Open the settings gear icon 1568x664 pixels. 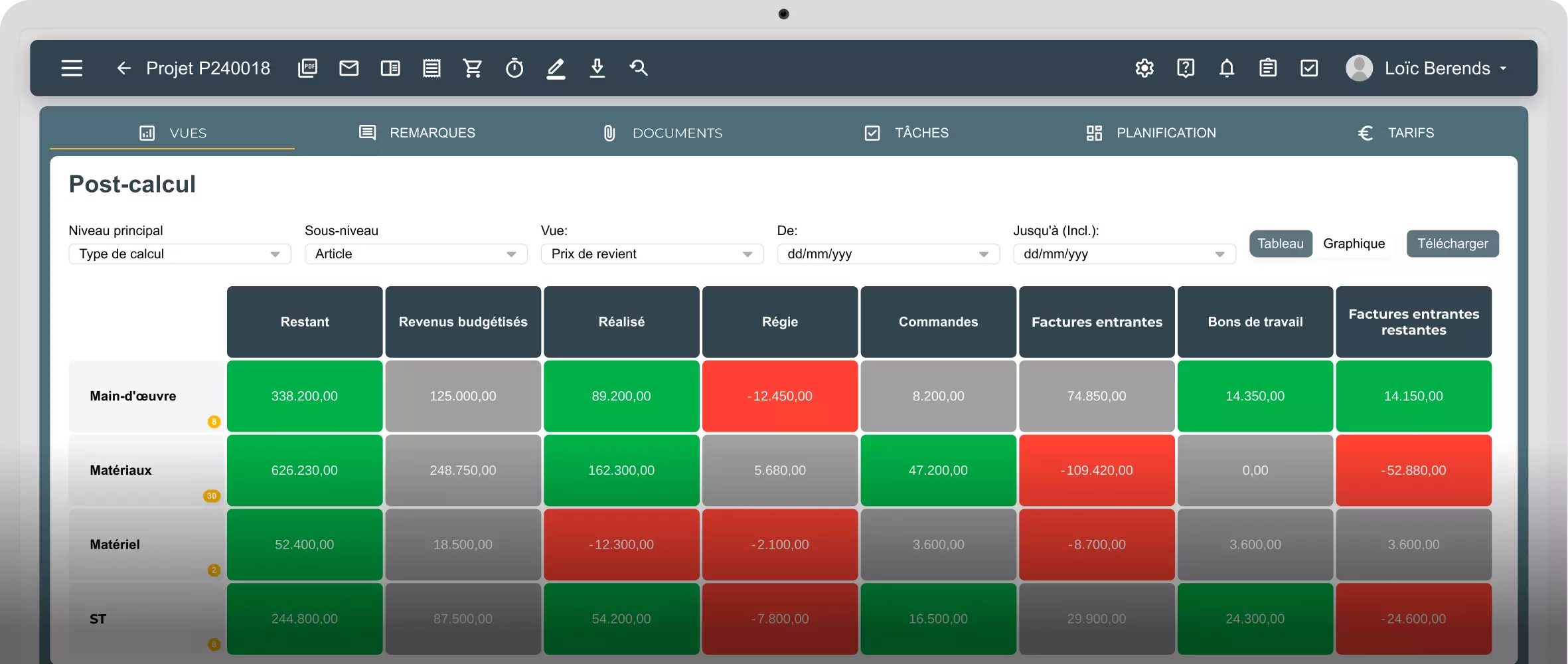(1144, 68)
